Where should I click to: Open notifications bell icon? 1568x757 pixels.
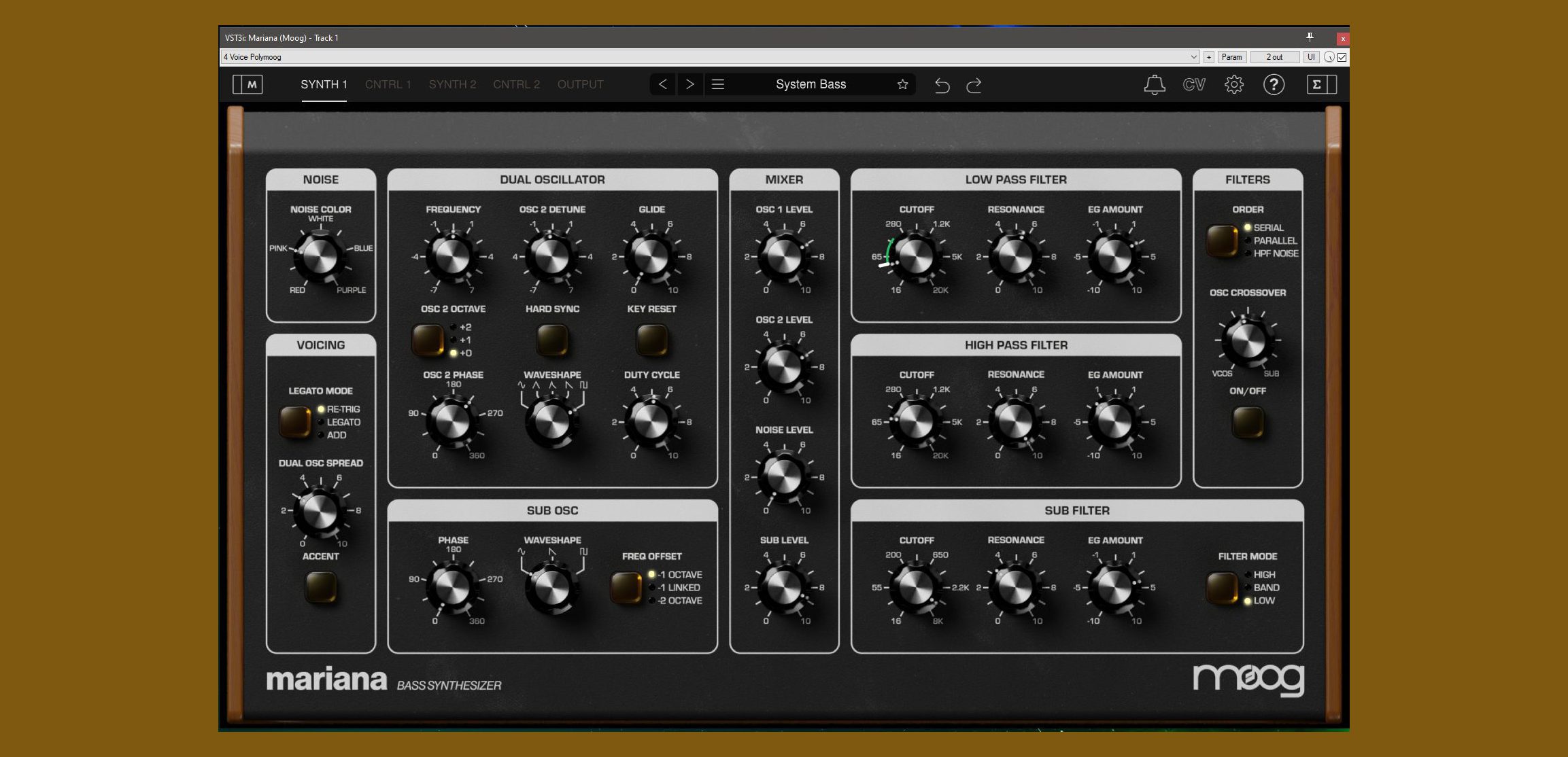pos(1154,85)
